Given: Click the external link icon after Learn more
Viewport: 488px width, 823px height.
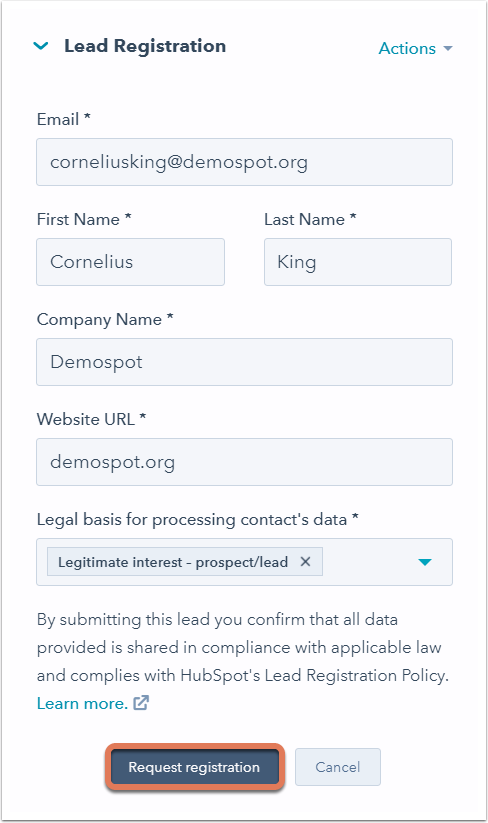Looking at the screenshot, I should 141,703.
